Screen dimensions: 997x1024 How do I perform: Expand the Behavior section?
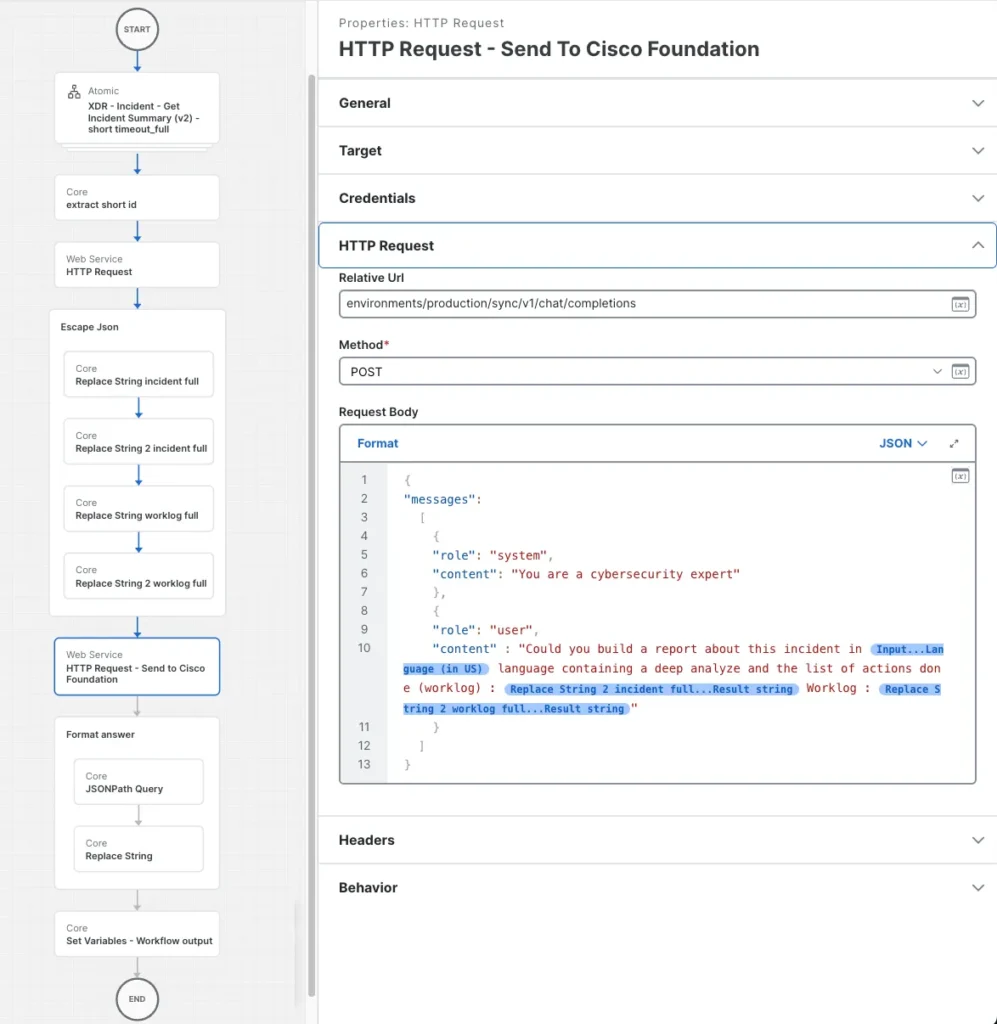pos(977,887)
